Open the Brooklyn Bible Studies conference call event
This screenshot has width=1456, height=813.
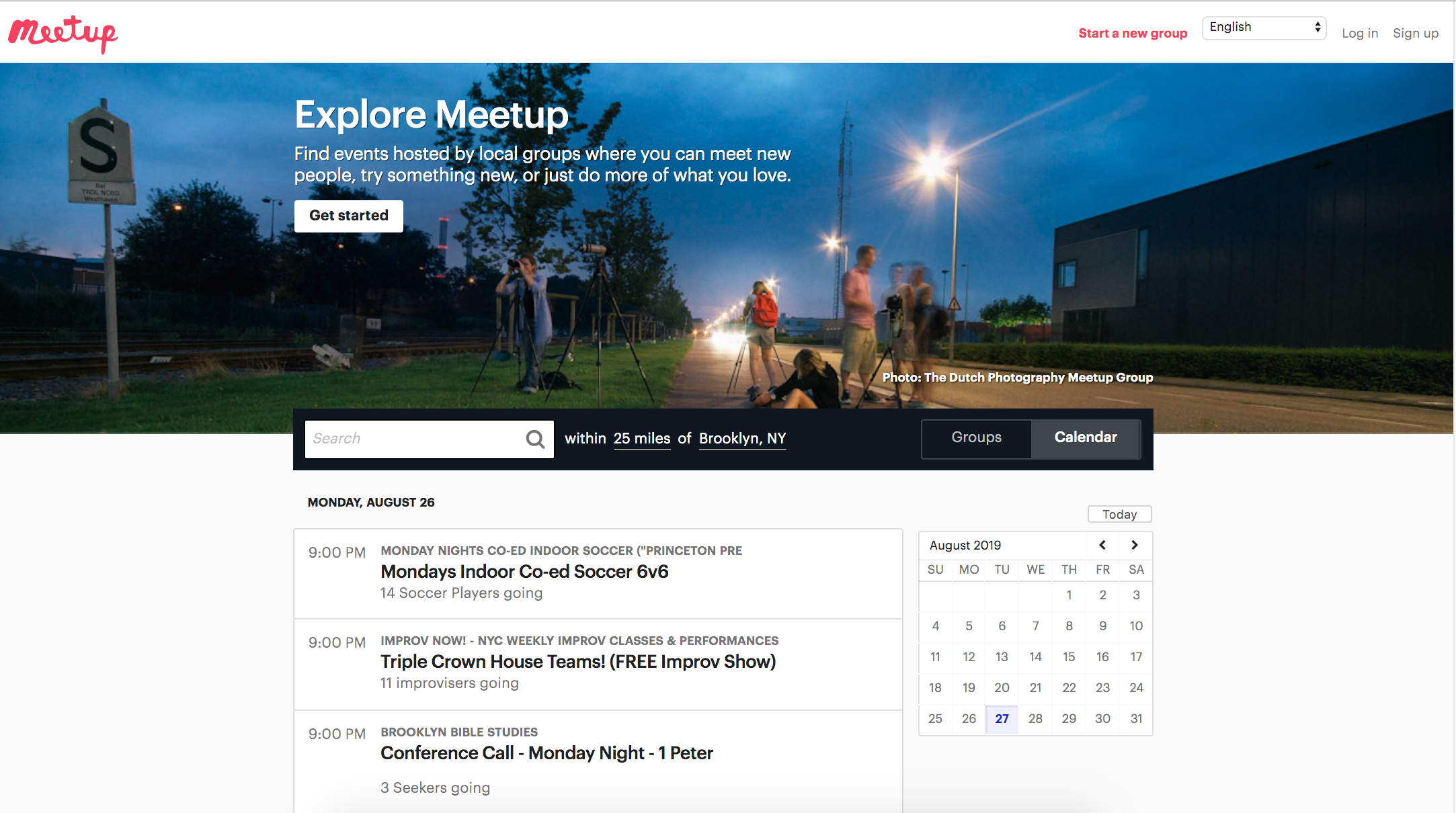(x=547, y=753)
